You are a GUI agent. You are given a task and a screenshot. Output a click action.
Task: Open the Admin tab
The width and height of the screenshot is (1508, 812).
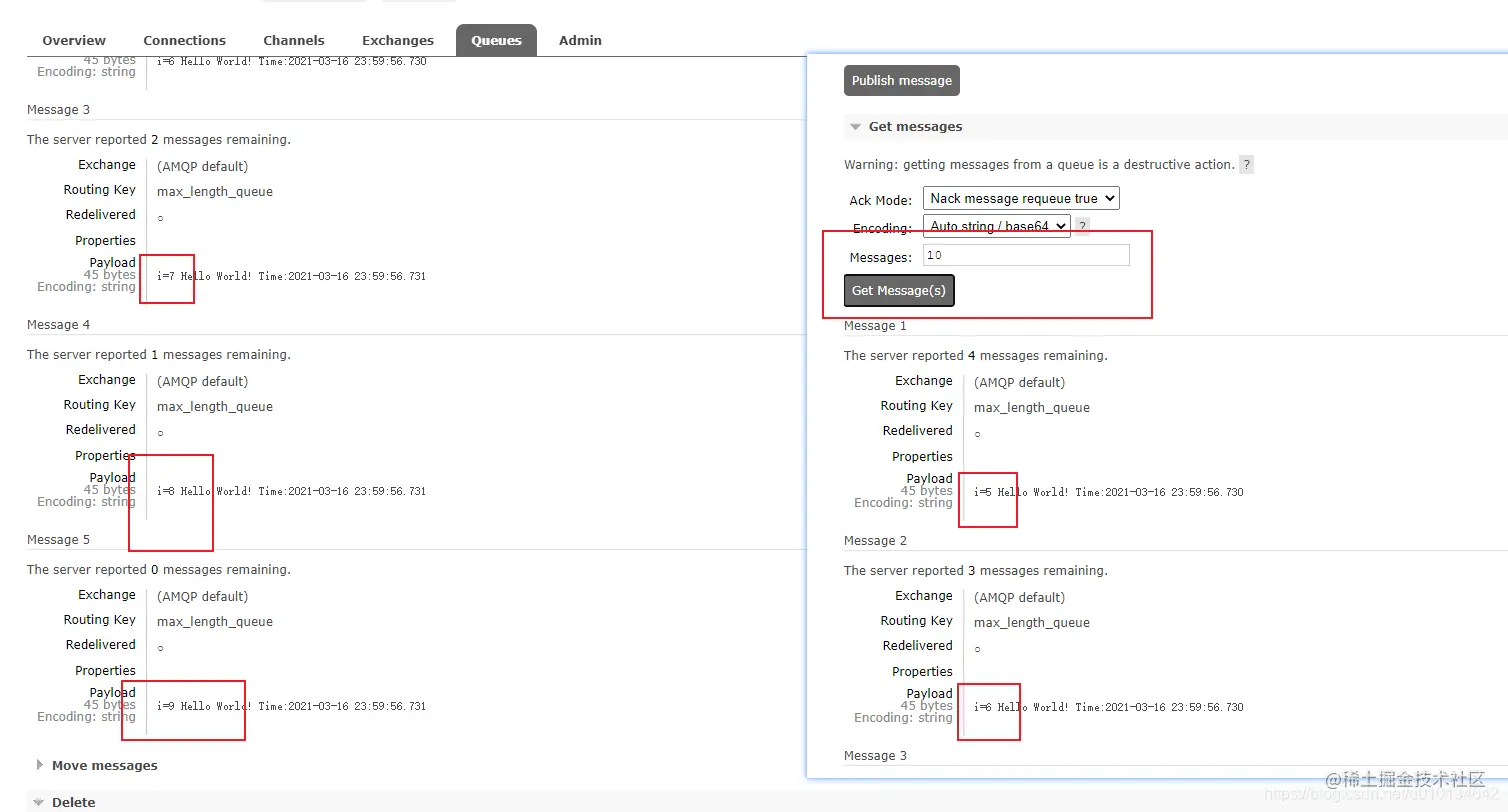point(580,41)
